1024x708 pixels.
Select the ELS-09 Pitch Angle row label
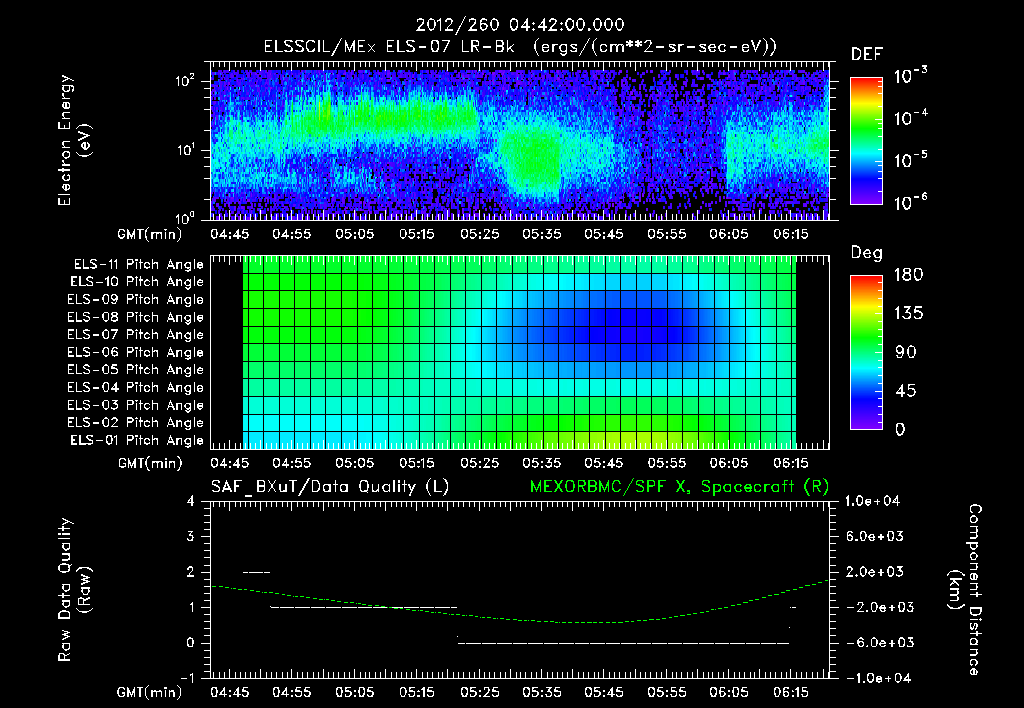135,300
